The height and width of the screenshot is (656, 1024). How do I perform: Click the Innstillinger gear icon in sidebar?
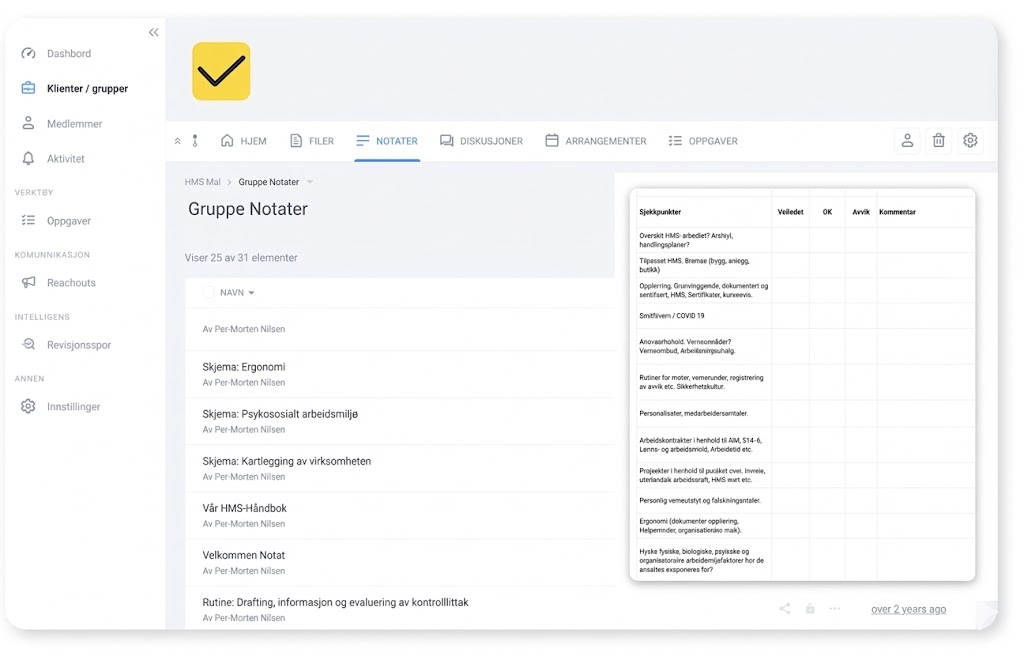28,406
